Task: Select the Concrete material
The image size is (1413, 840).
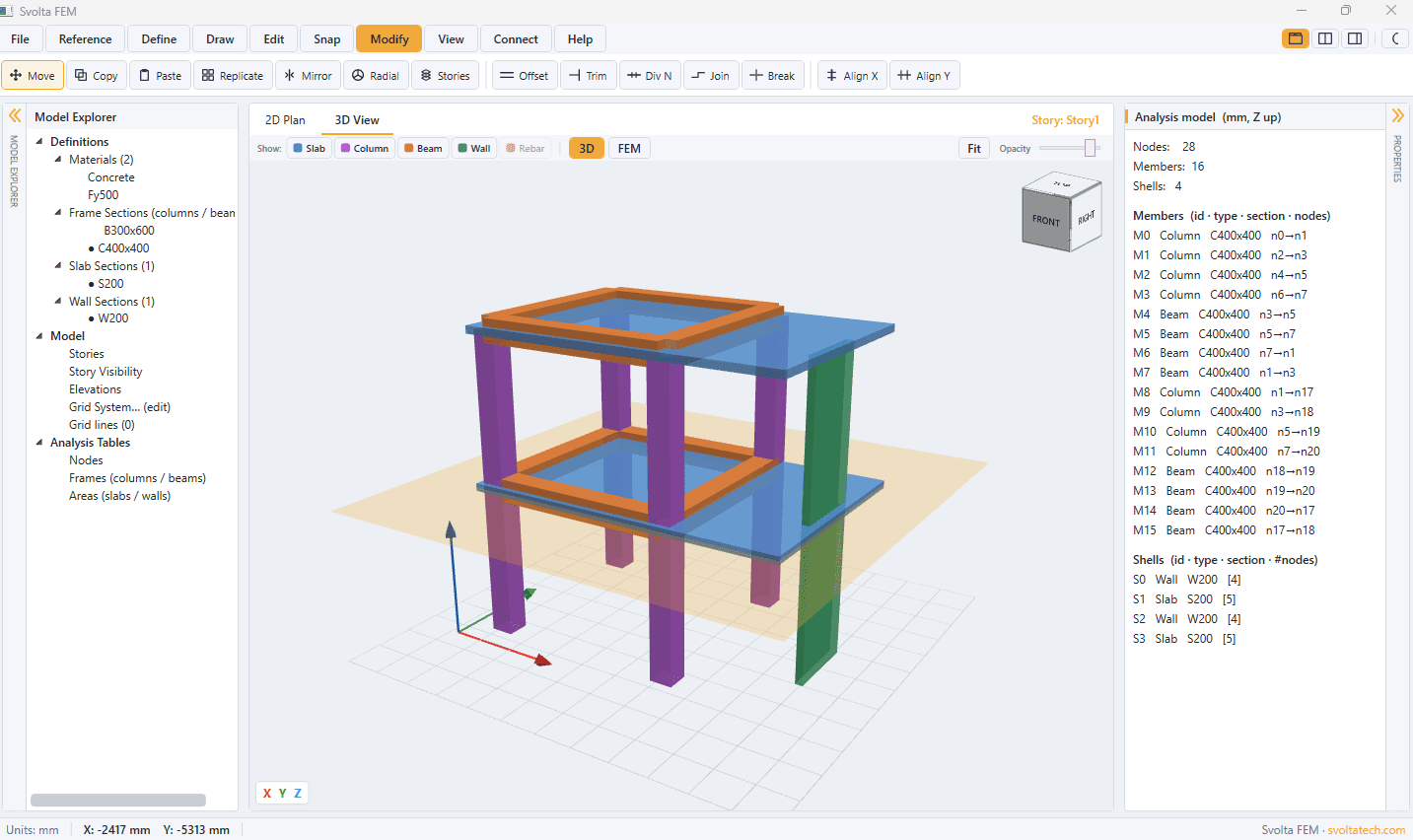Action: point(111,177)
